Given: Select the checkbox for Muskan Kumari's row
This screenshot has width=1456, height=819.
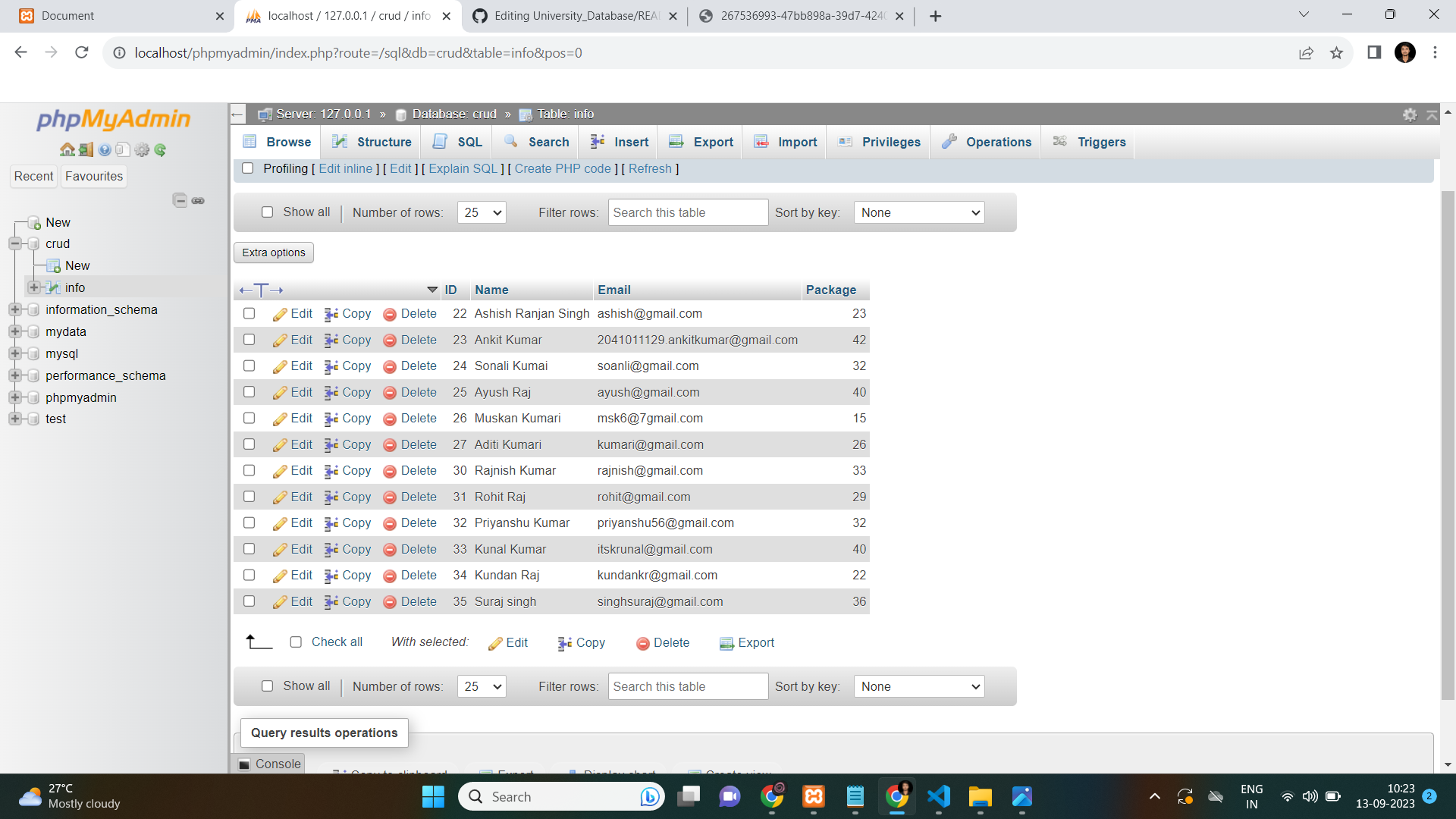Looking at the screenshot, I should (x=249, y=418).
